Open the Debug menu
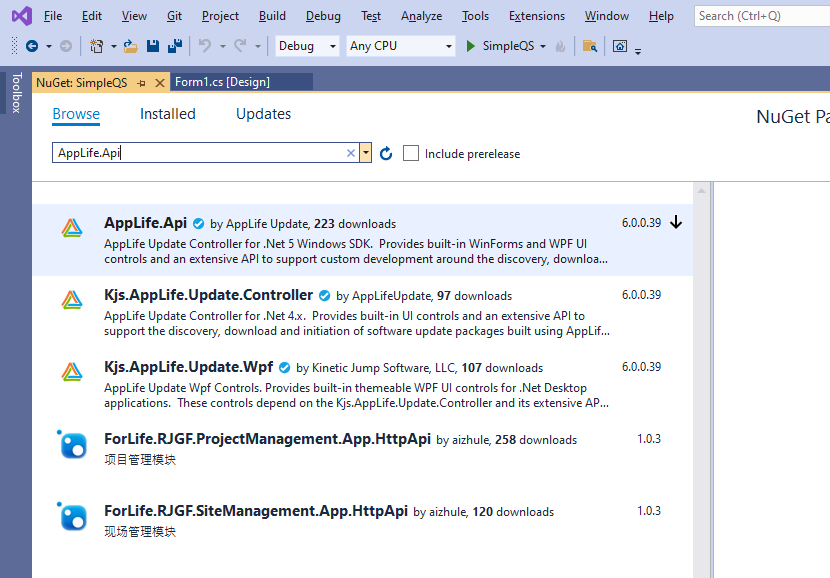This screenshot has height=578, width=830. click(323, 16)
